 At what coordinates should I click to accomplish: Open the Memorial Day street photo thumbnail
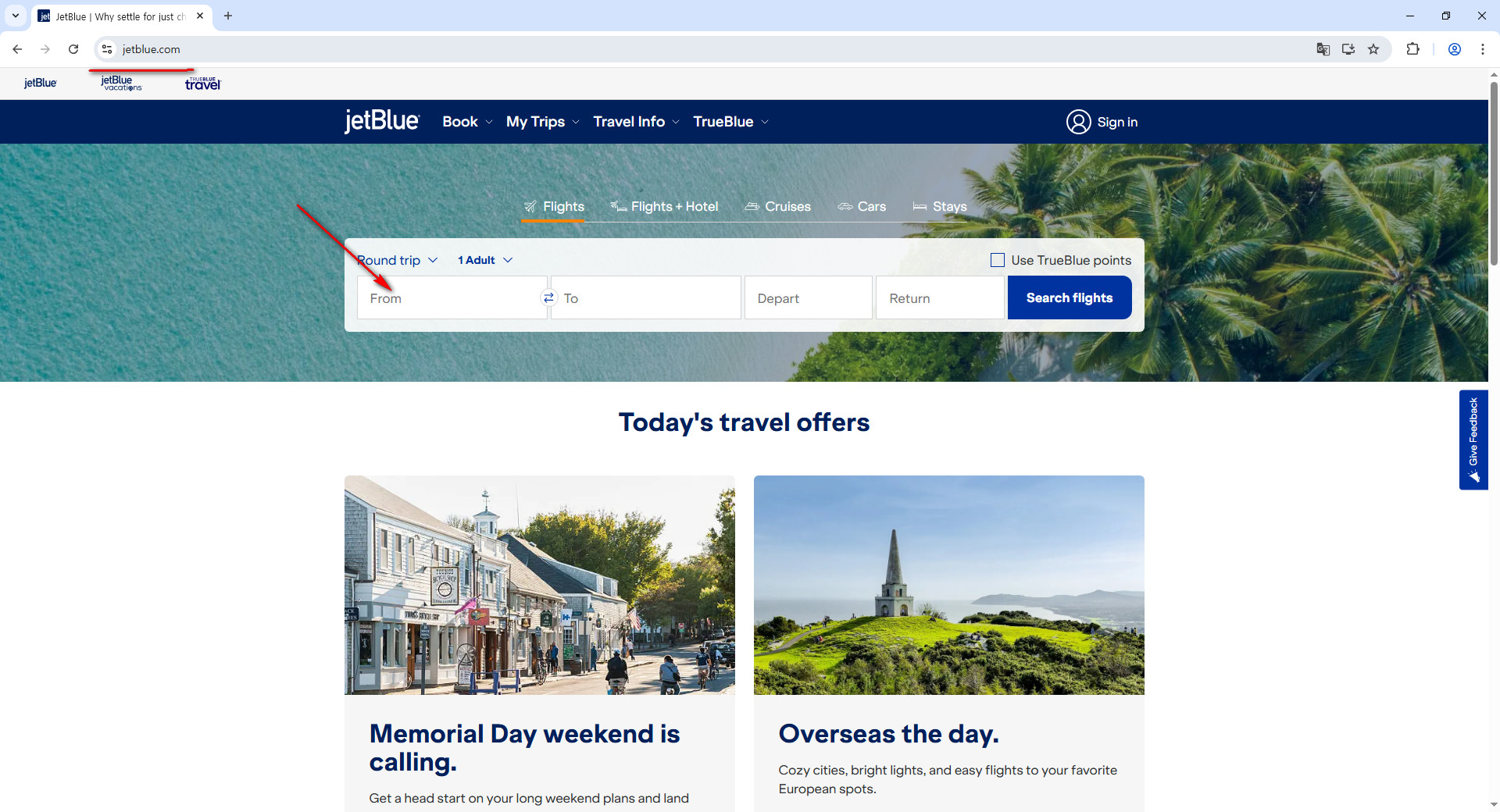pos(539,585)
